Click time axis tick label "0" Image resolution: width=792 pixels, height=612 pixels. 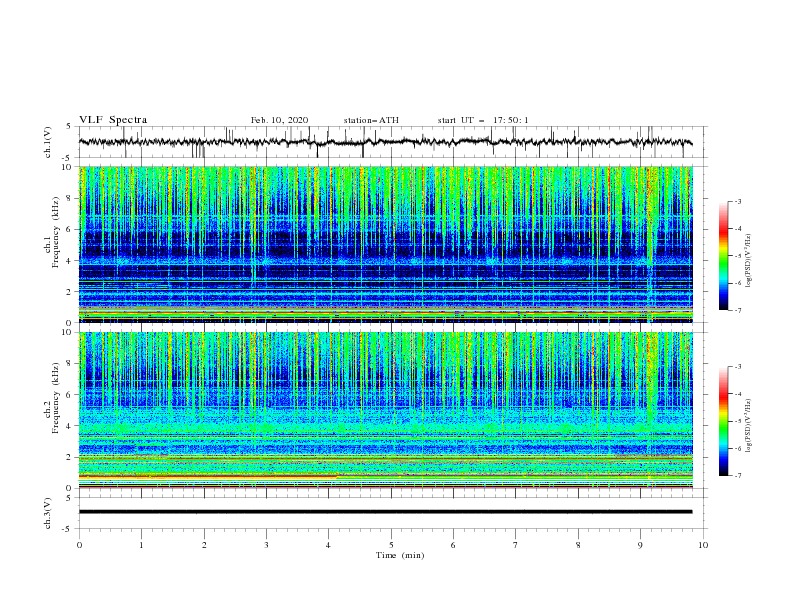(x=79, y=545)
